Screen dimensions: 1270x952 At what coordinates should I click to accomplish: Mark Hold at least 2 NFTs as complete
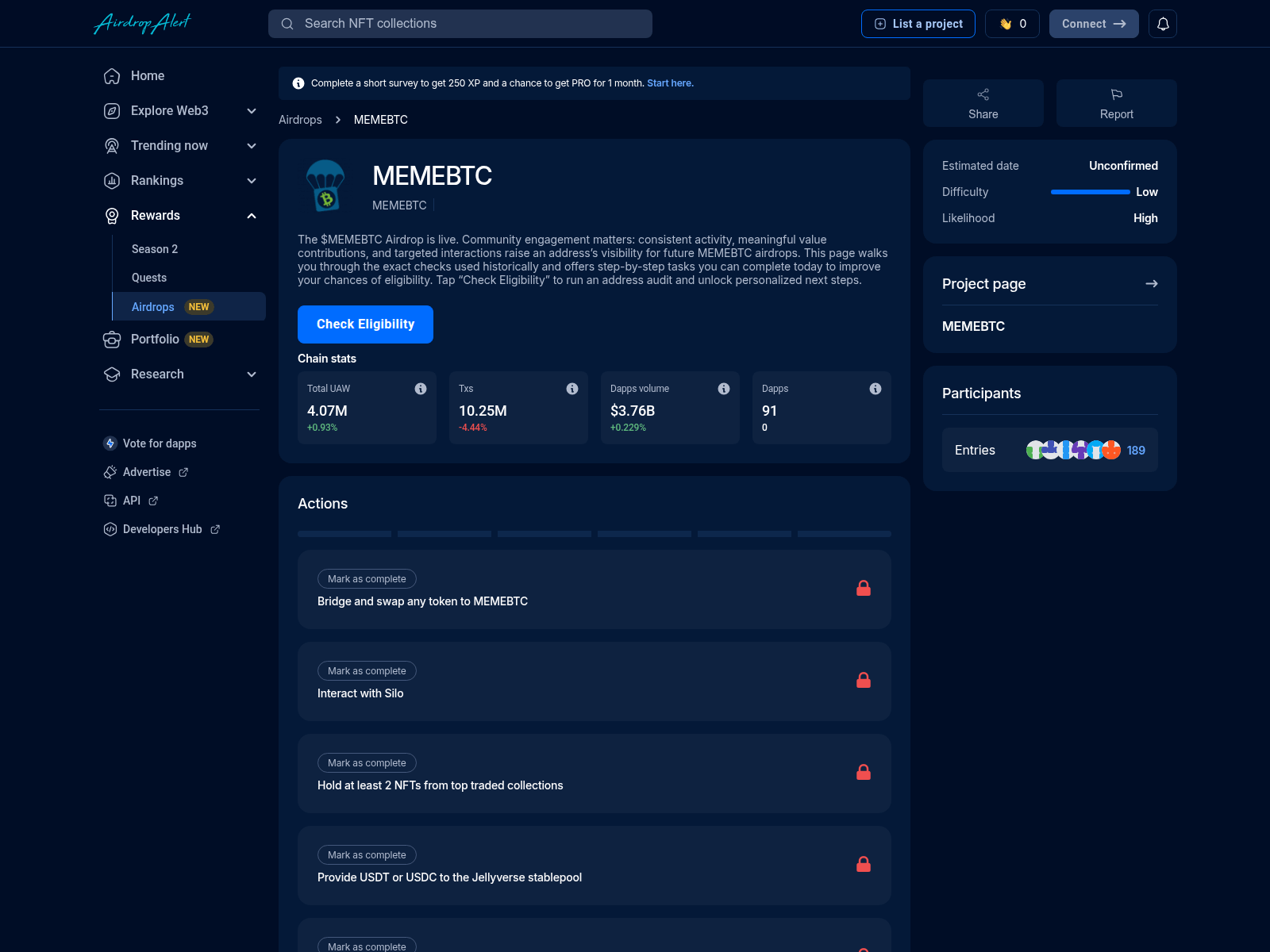tap(367, 763)
